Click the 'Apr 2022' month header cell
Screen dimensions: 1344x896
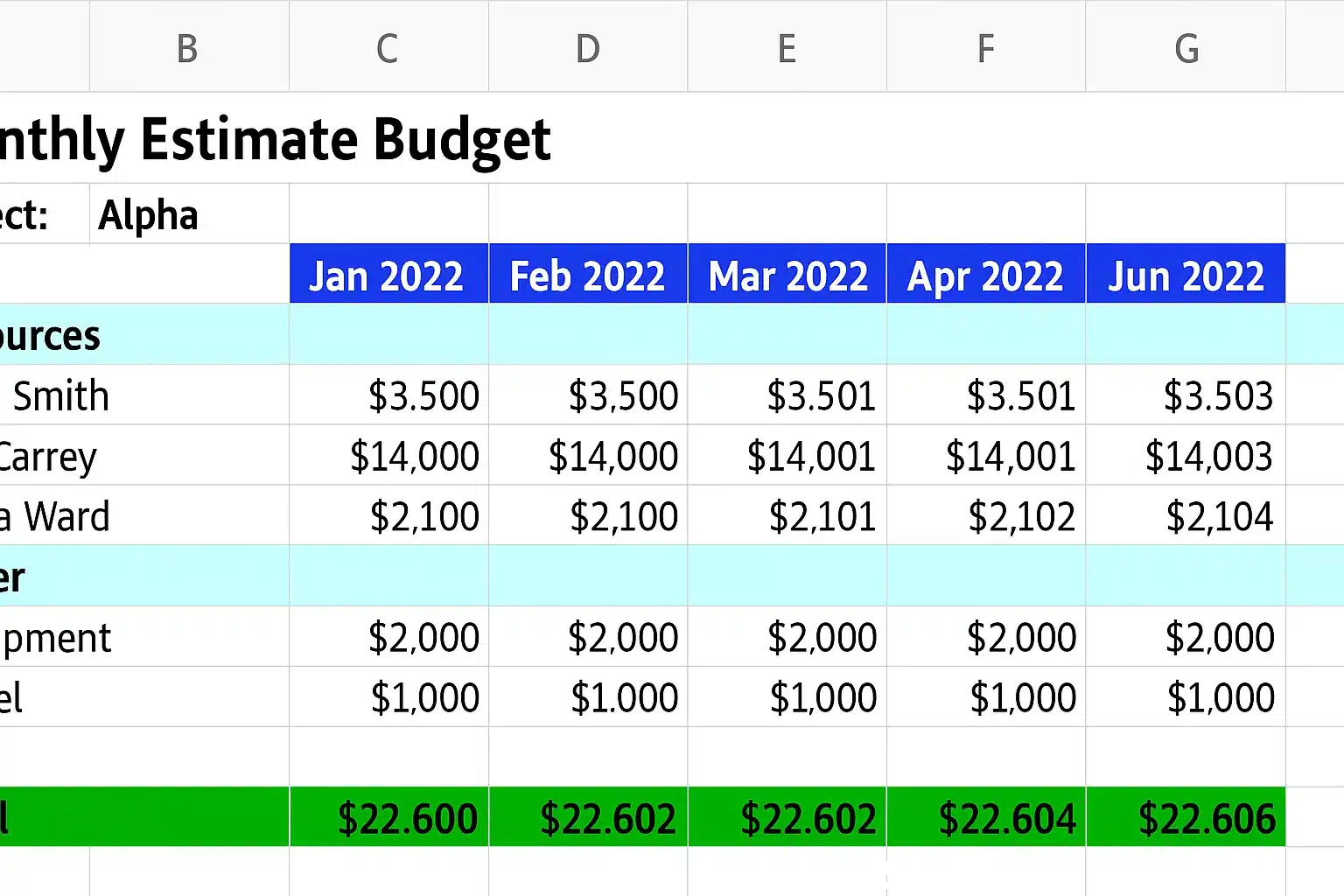[986, 274]
